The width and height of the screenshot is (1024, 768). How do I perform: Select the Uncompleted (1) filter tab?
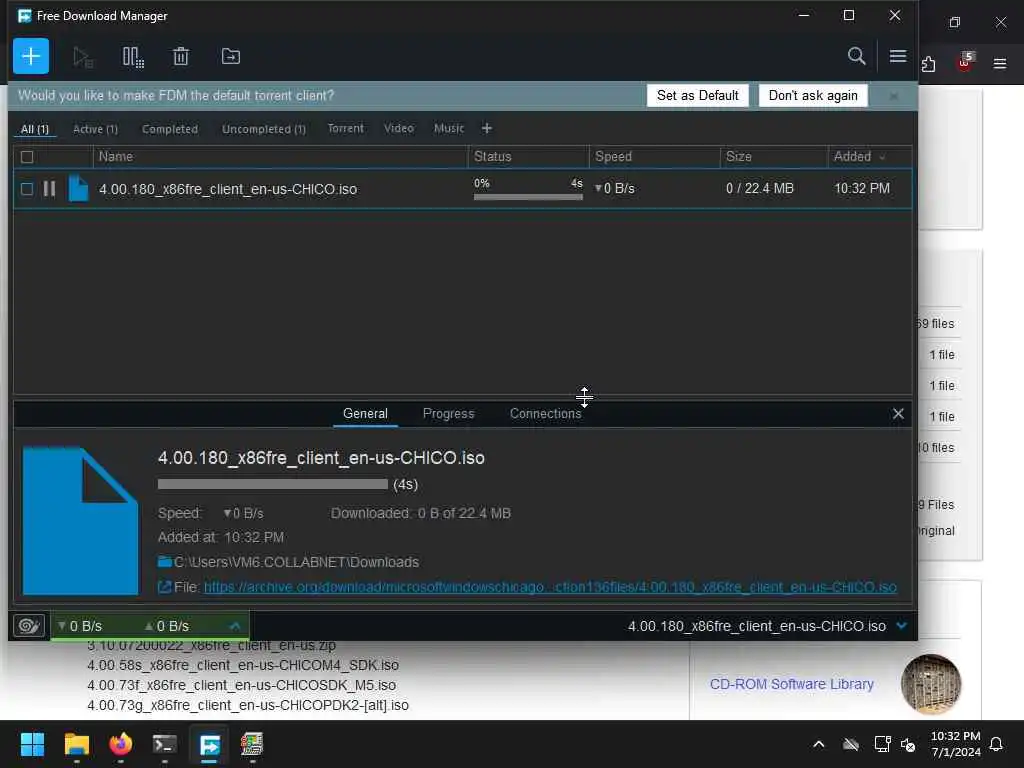coord(264,129)
